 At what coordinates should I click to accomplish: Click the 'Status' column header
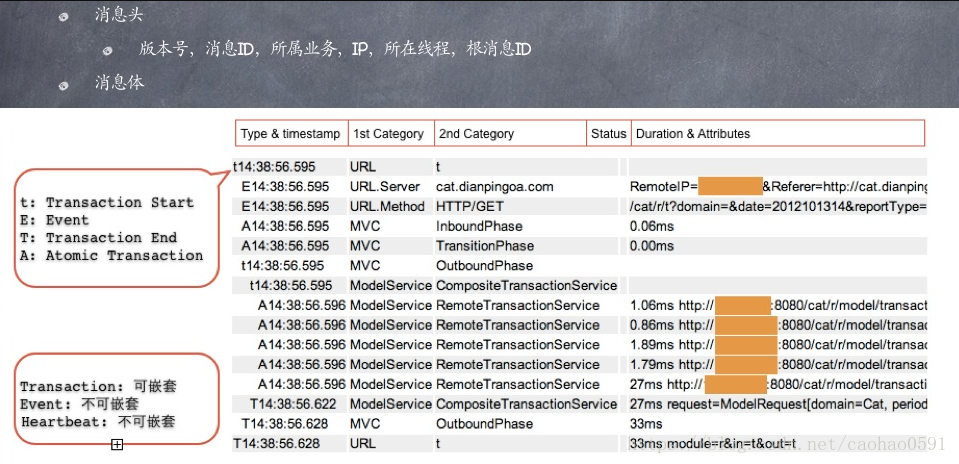[x=609, y=134]
